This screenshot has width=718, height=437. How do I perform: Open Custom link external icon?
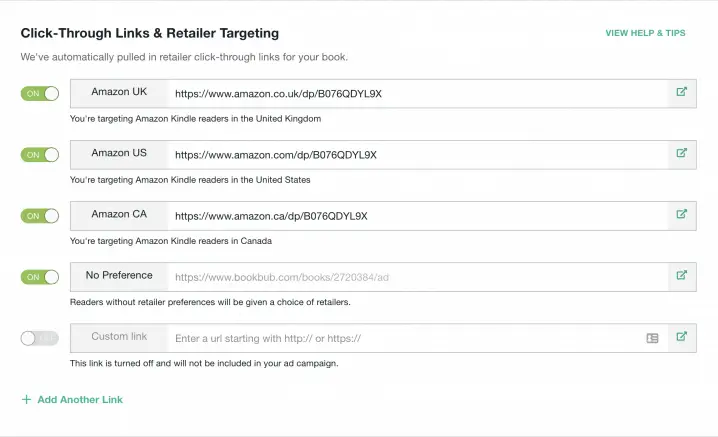pyautogui.click(x=681, y=337)
